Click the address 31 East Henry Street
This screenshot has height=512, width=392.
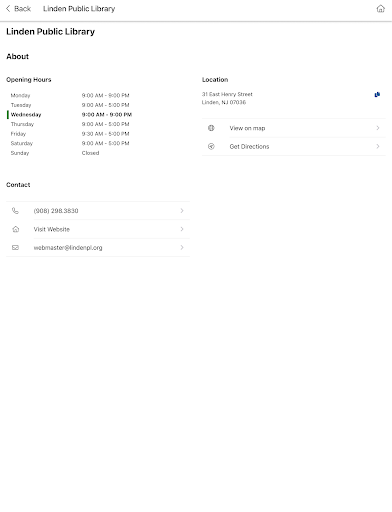pyautogui.click(x=227, y=94)
